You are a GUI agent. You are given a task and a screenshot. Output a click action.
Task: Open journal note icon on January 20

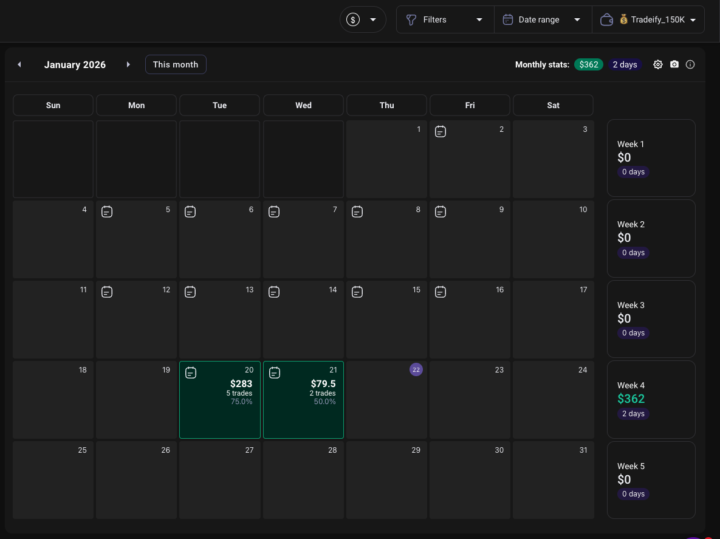(x=190, y=372)
